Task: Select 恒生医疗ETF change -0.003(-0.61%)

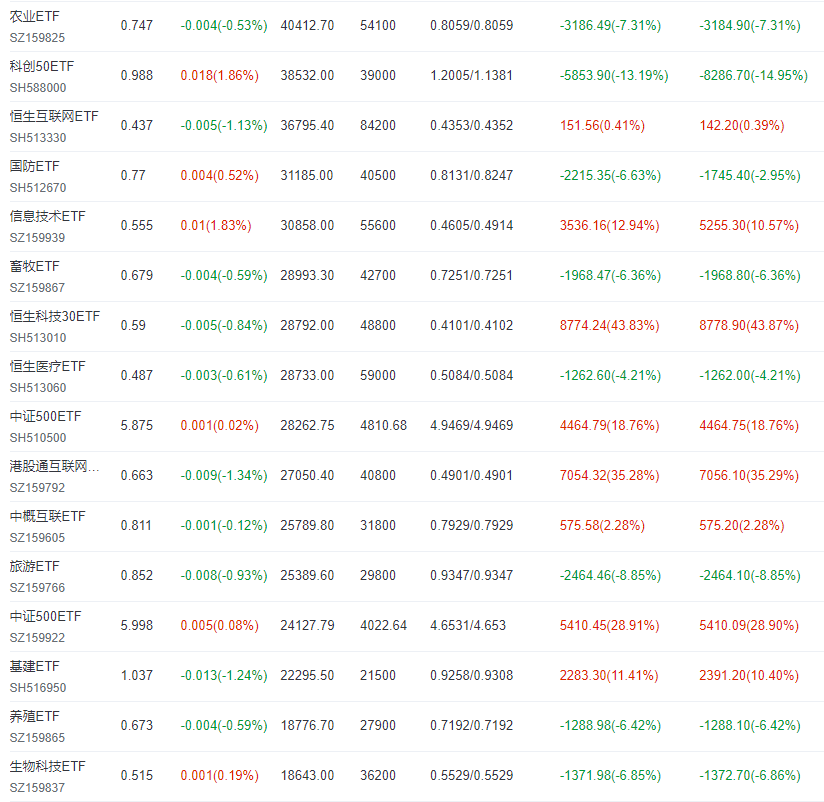Action: (x=224, y=375)
